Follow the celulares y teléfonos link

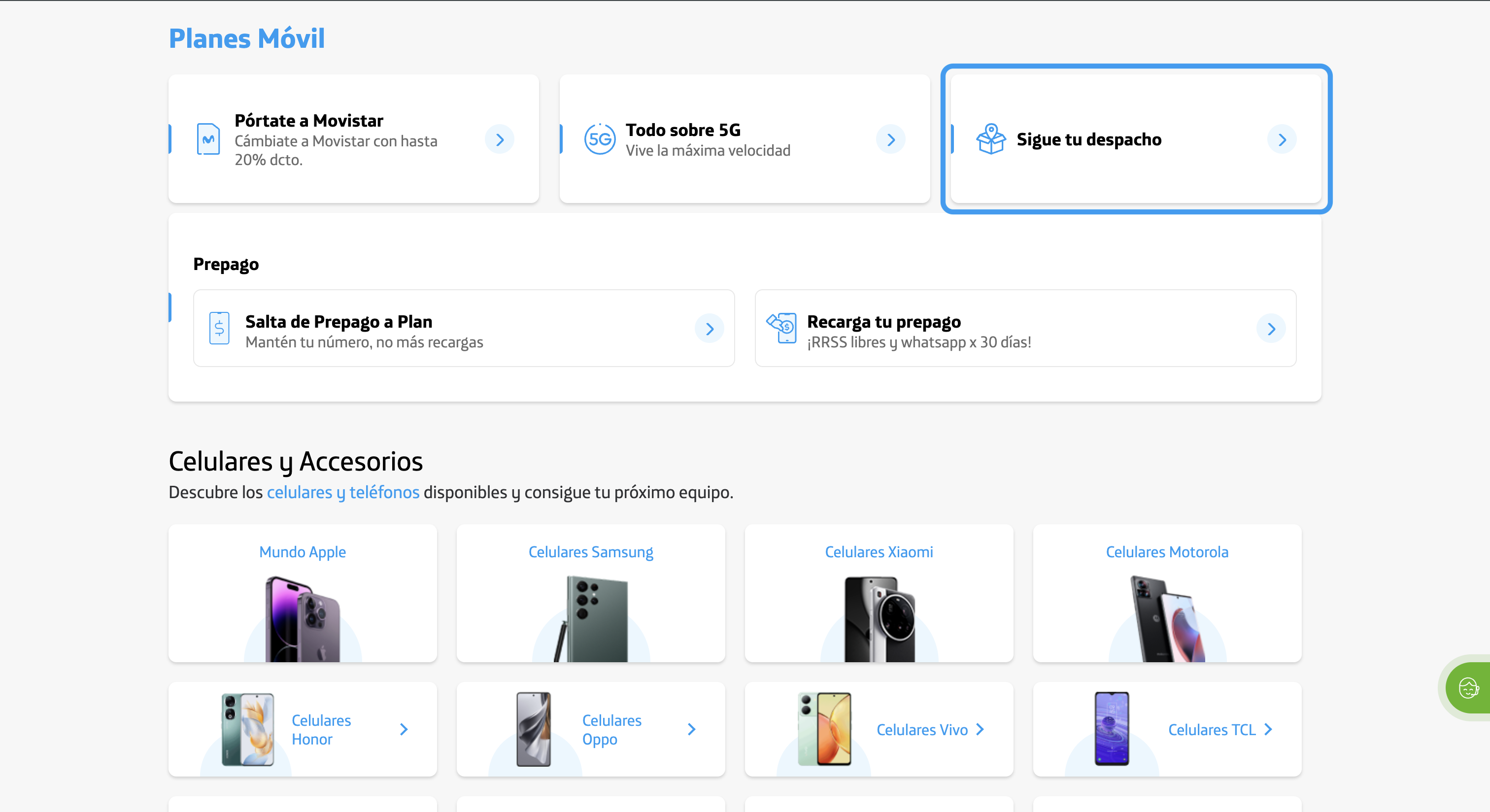pyautogui.click(x=343, y=492)
